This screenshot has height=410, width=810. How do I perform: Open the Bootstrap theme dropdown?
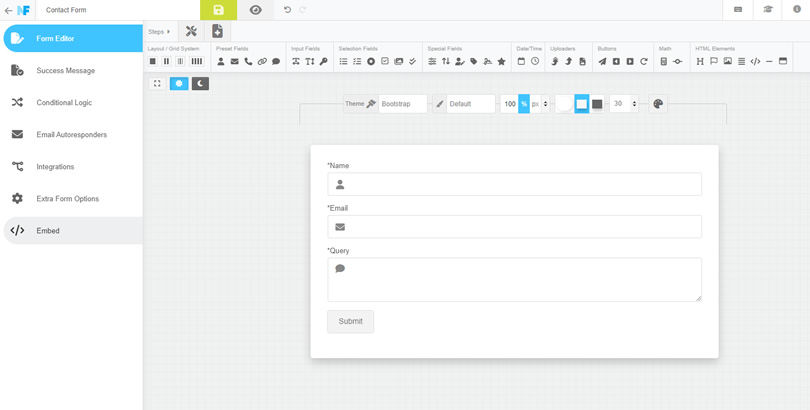pos(403,104)
